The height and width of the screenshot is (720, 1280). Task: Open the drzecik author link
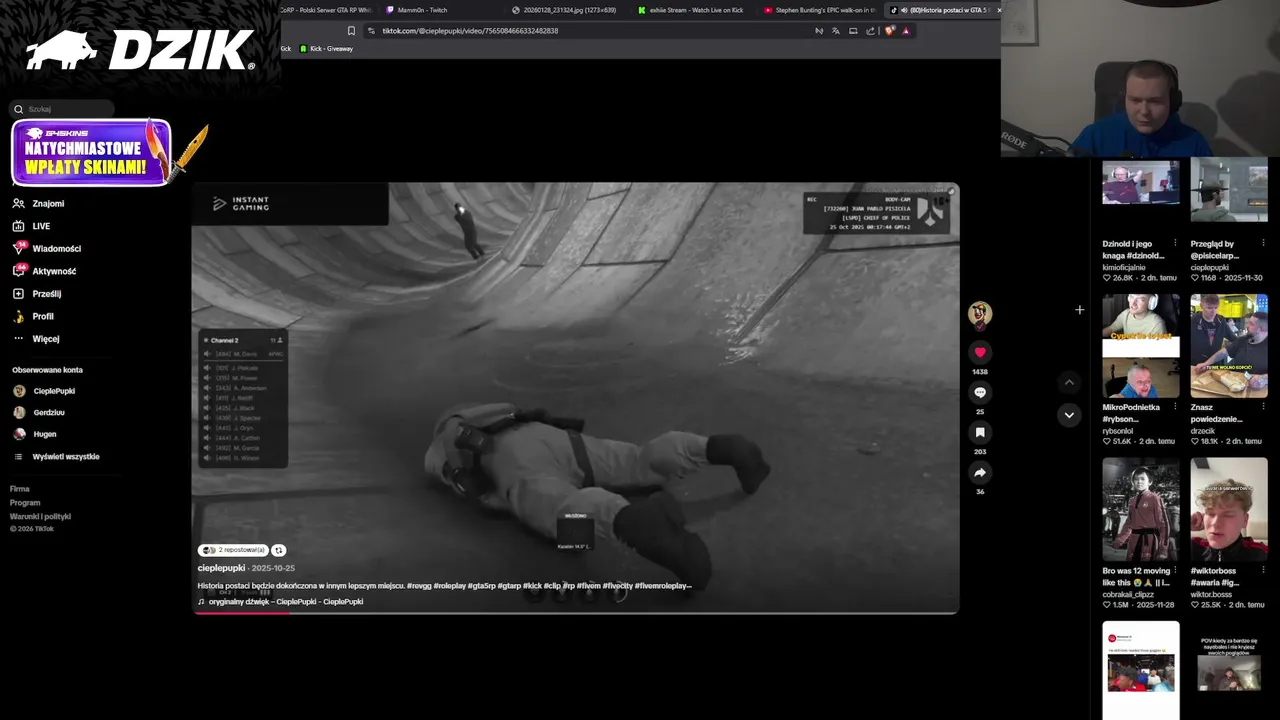1203,431
